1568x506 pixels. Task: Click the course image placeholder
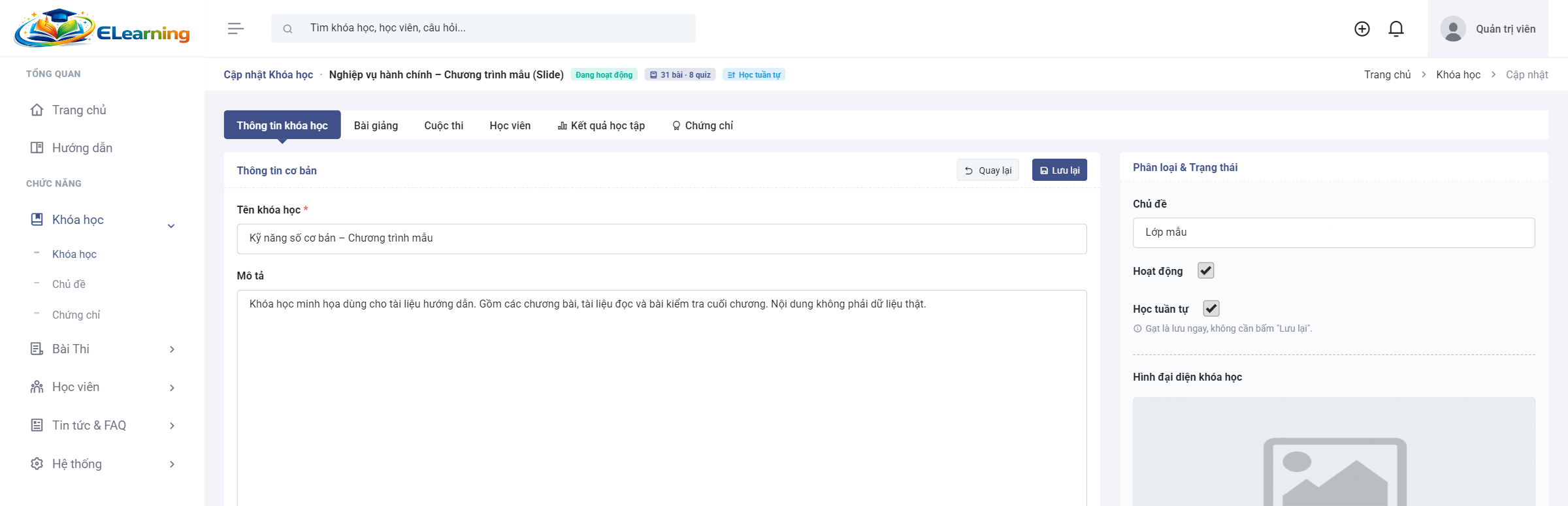point(1333,452)
